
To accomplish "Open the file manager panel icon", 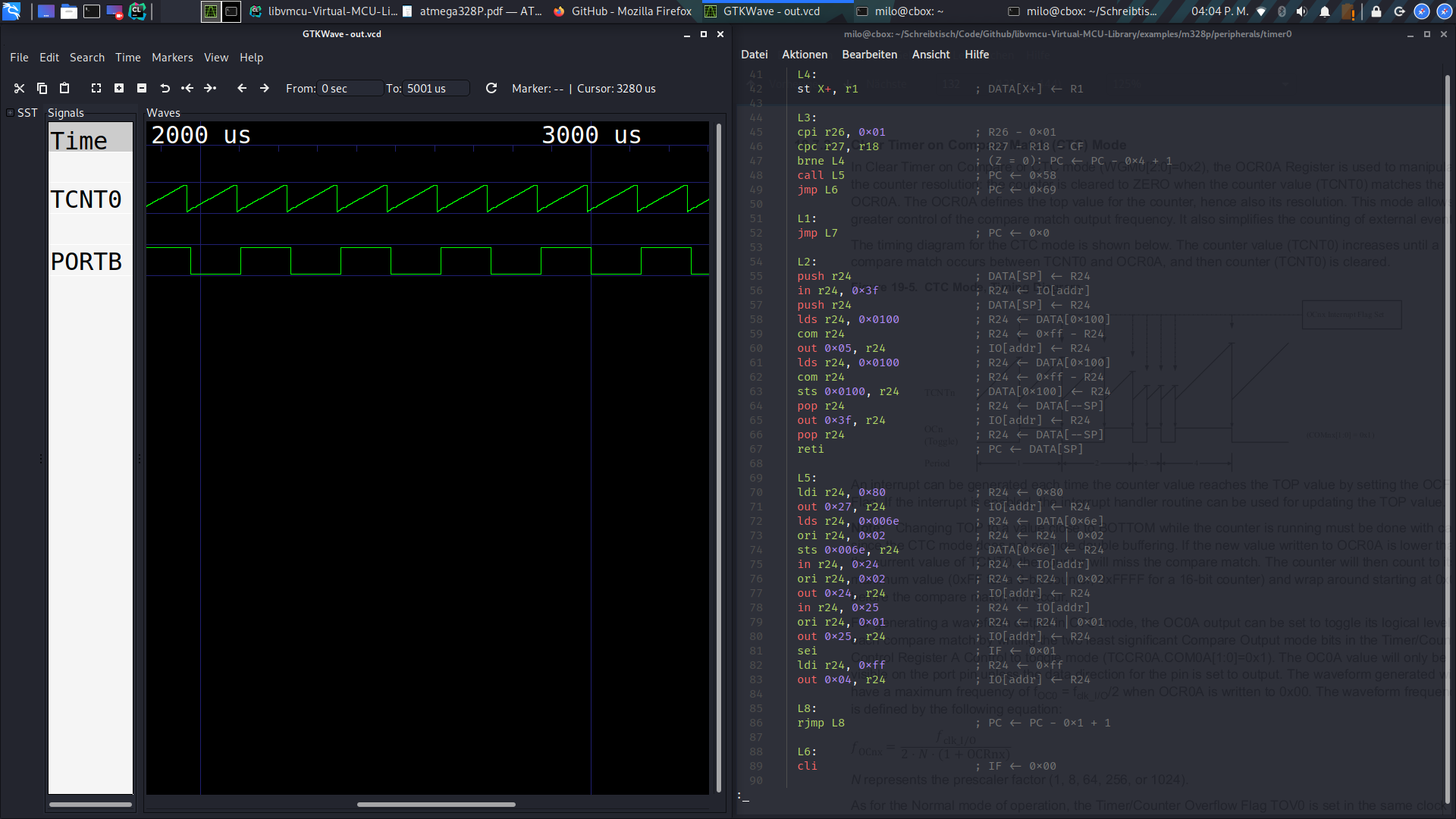I will point(69,11).
